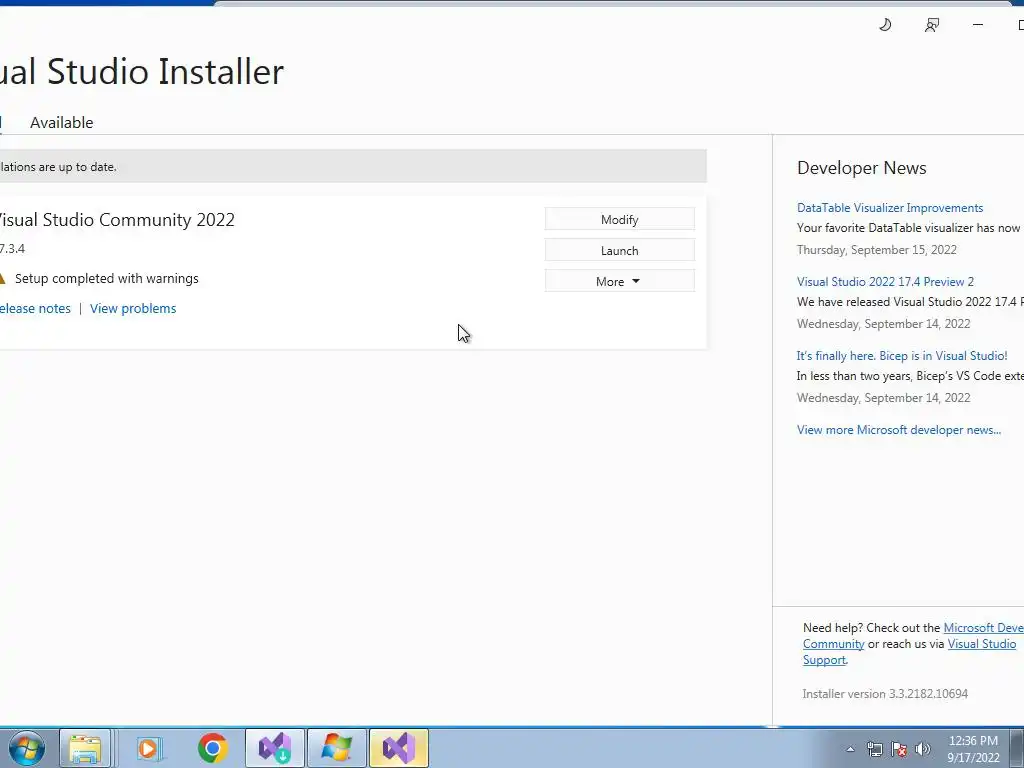Click the Installer version 3.3.2182.10694 text

pos(885,694)
